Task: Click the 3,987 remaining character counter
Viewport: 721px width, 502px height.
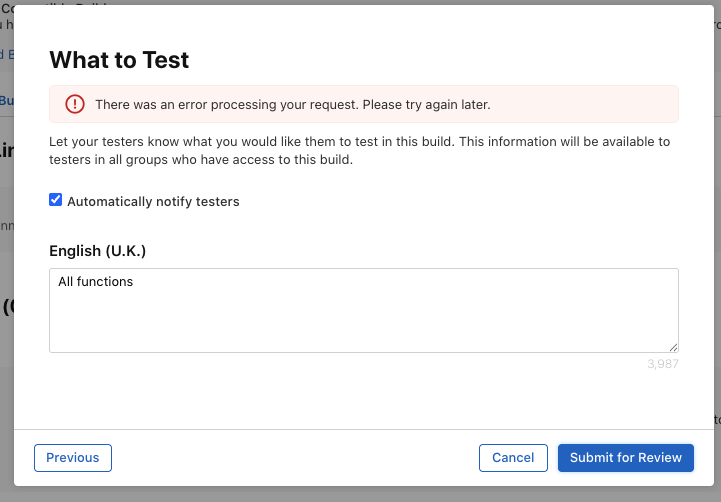Action: tap(662, 364)
